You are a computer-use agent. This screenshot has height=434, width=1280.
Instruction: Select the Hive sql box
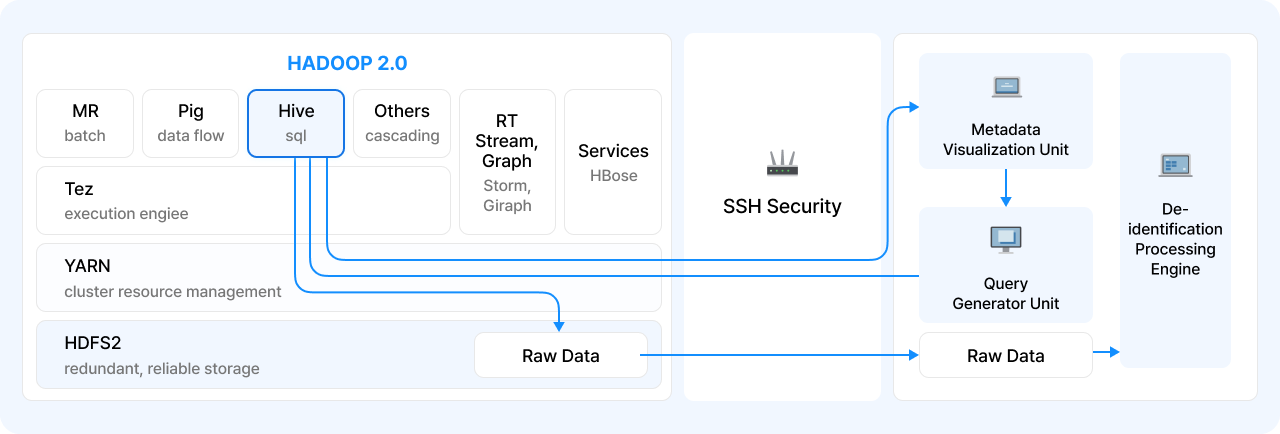coord(296,123)
